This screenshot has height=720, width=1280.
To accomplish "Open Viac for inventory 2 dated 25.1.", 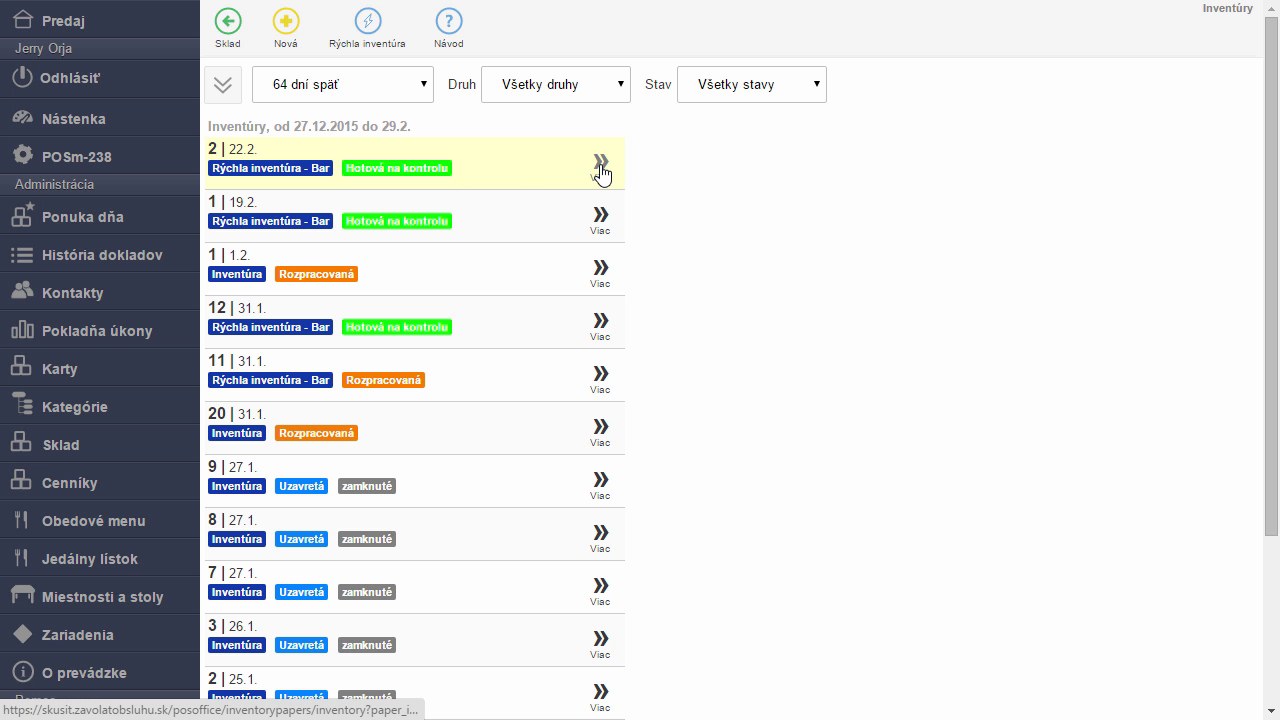I will 600,697.
